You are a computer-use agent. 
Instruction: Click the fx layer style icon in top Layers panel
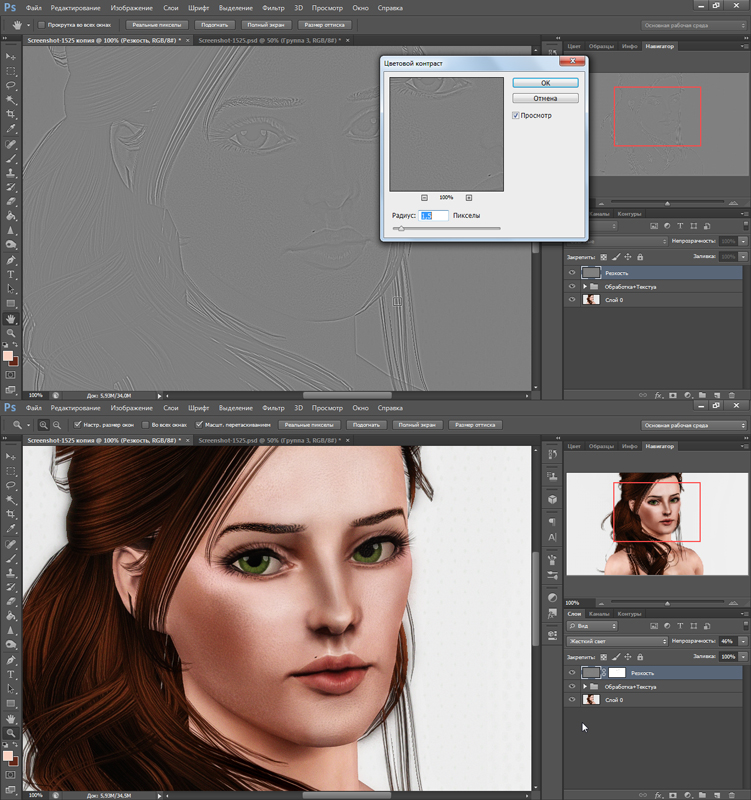[x=658, y=395]
